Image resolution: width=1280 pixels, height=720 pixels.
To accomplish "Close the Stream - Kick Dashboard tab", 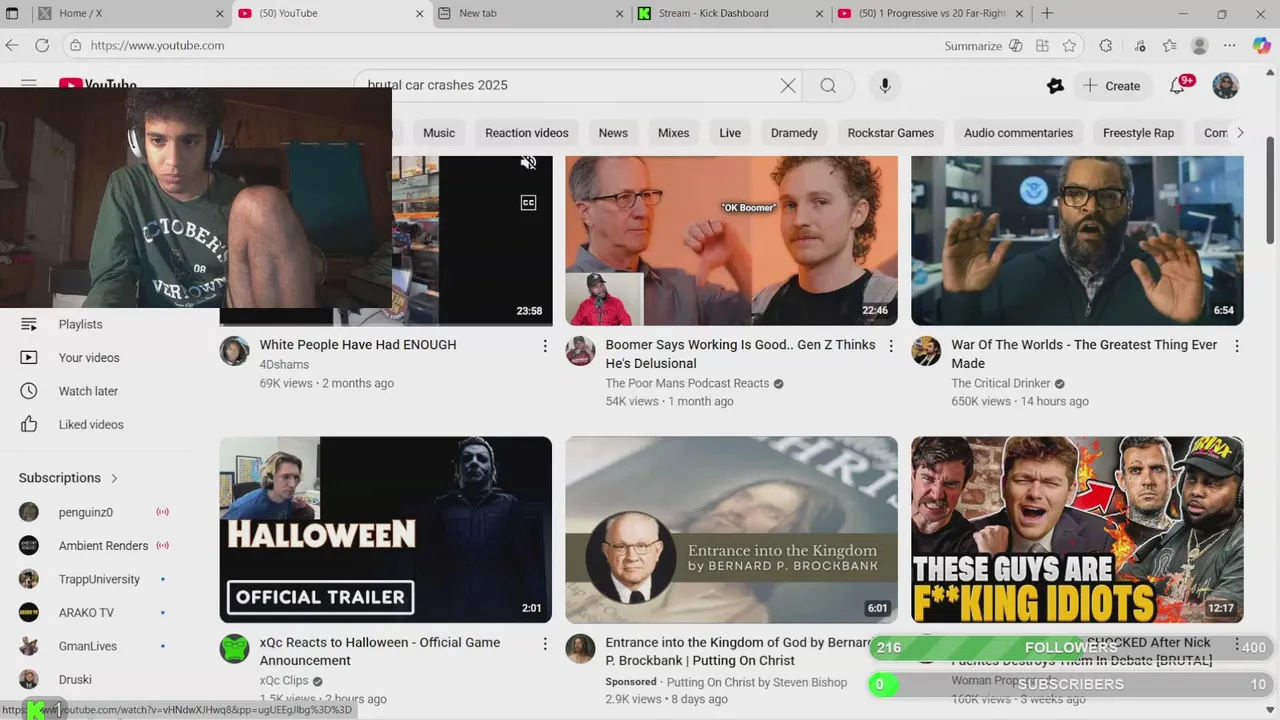I will click(820, 13).
